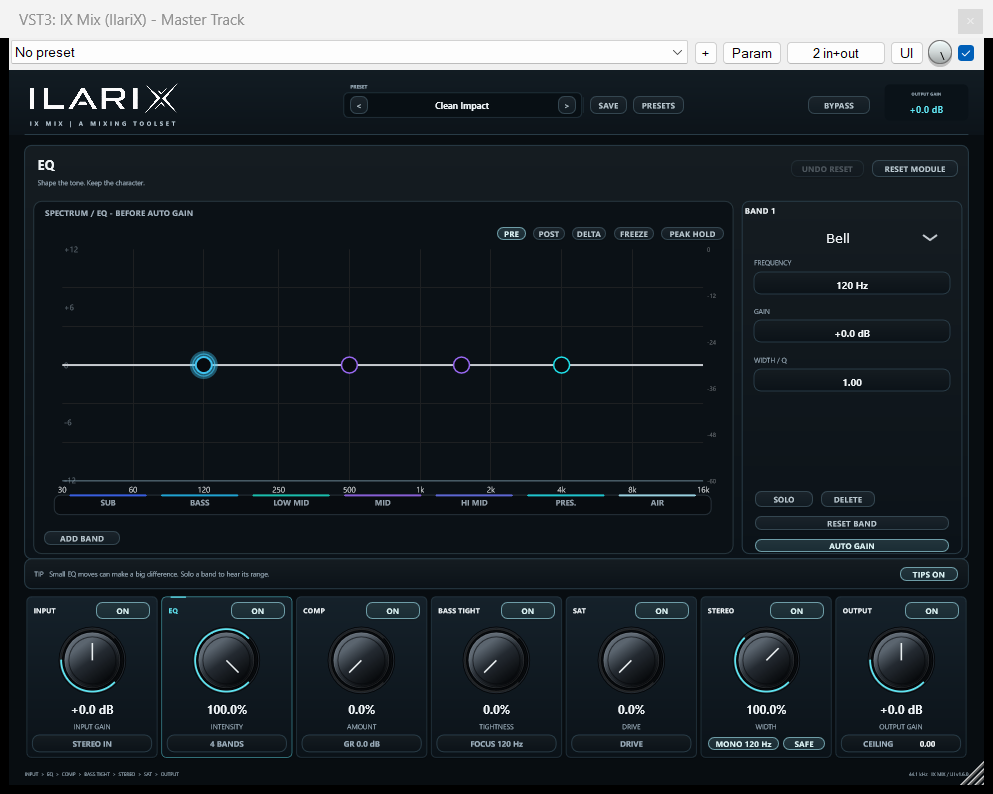Viewport: 993px width, 794px height.
Task: Expand the Bell filter type dropdown
Action: click(852, 239)
